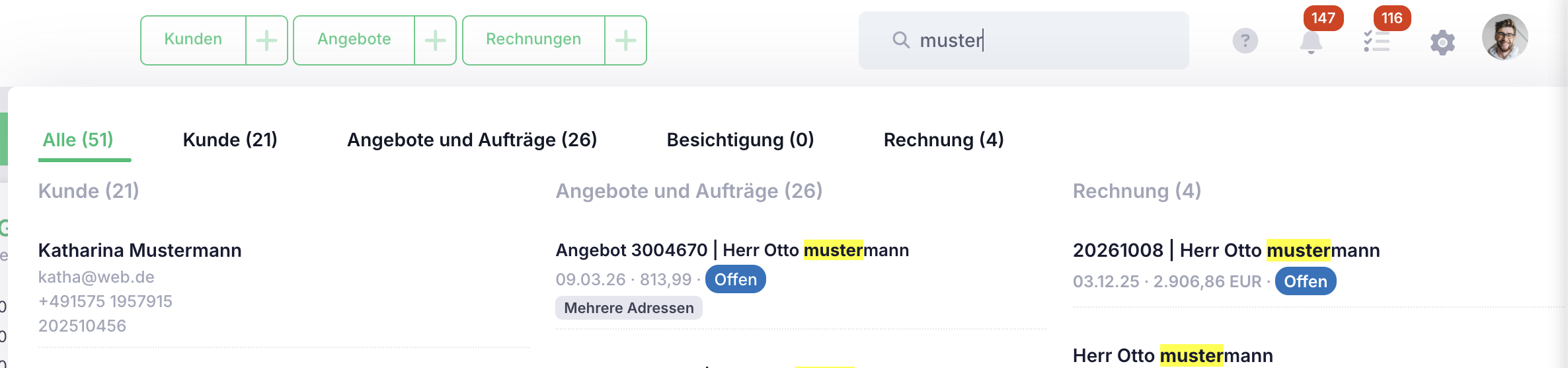This screenshot has height=368, width=1568.
Task: Switch to the Kunde (21) tab
Action: point(230,140)
